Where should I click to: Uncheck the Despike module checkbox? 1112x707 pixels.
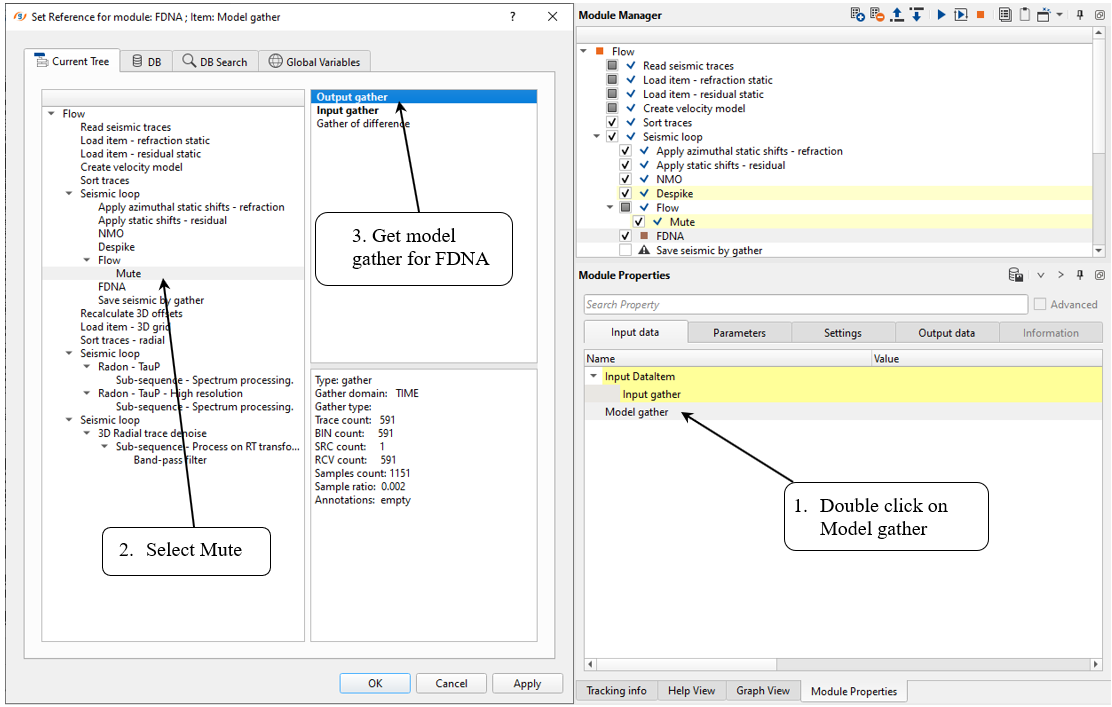626,194
